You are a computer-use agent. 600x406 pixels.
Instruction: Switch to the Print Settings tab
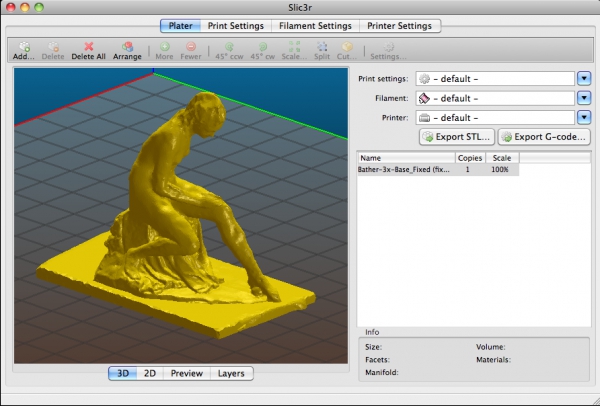pos(236,25)
